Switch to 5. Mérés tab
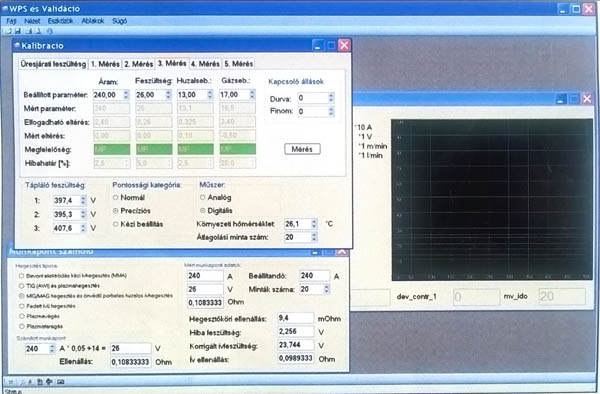 click(x=238, y=64)
